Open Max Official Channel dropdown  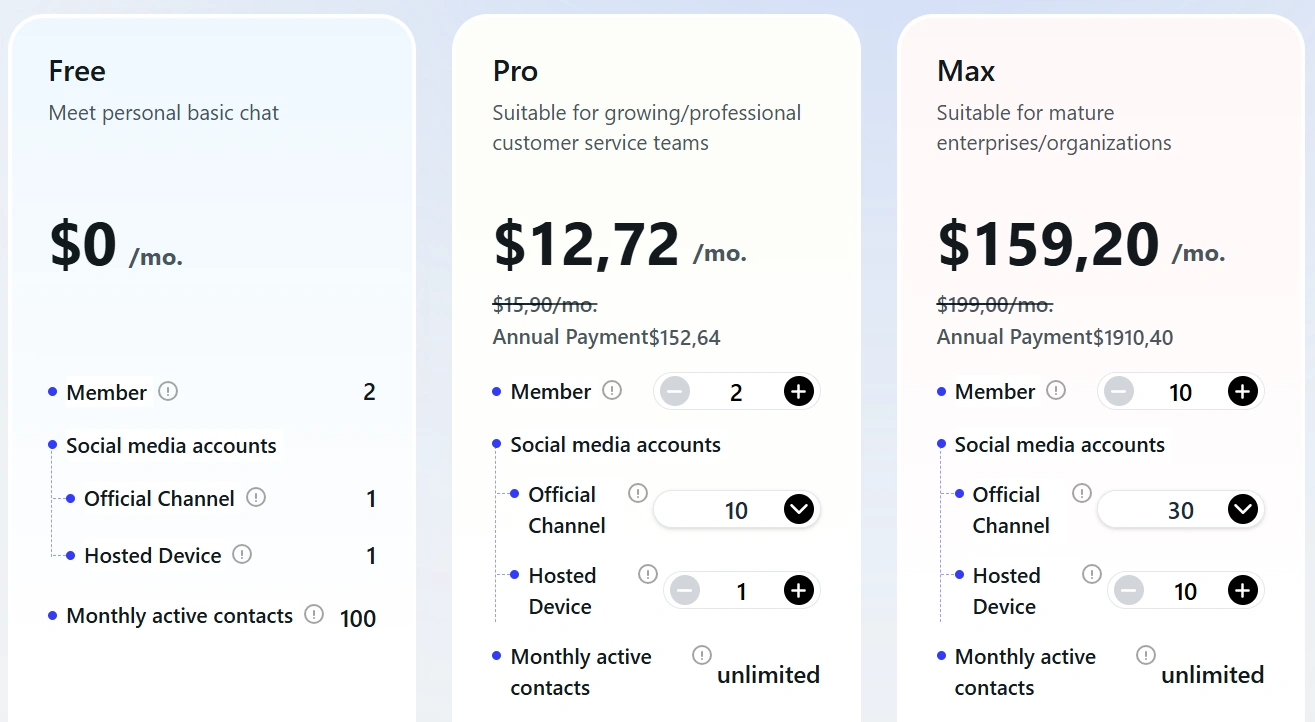1242,510
